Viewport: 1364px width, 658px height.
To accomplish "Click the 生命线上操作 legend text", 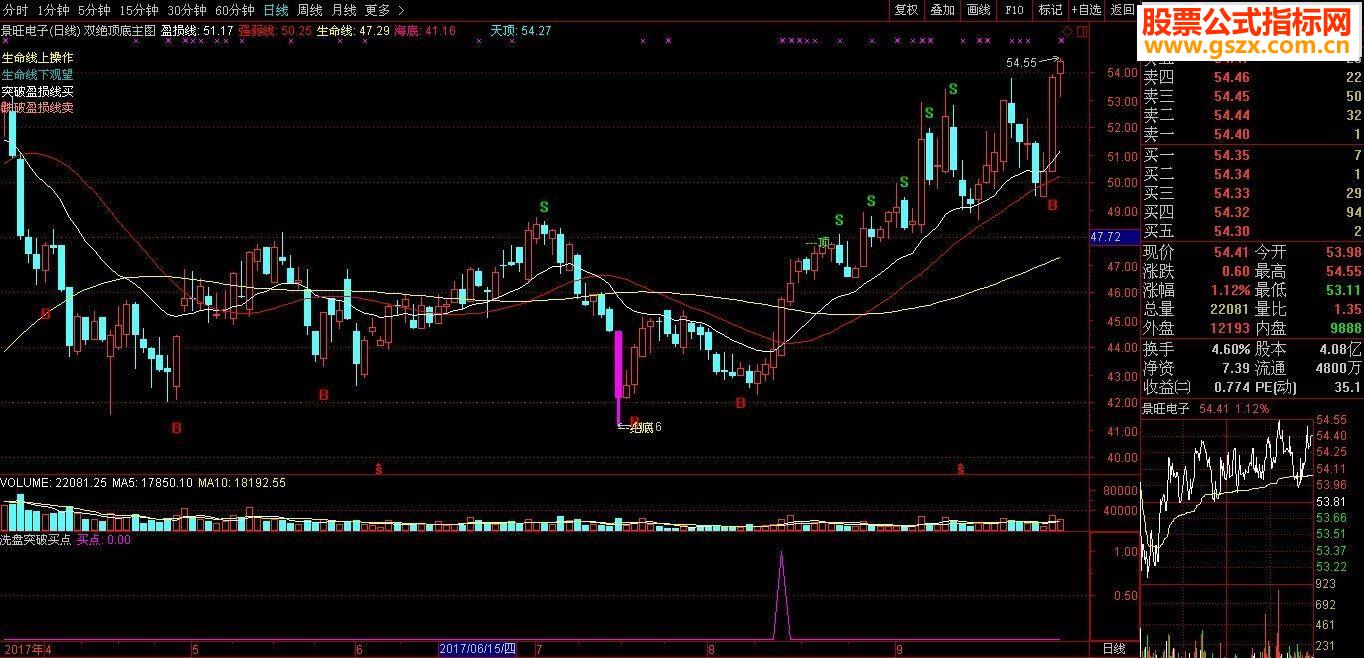I will (37, 58).
